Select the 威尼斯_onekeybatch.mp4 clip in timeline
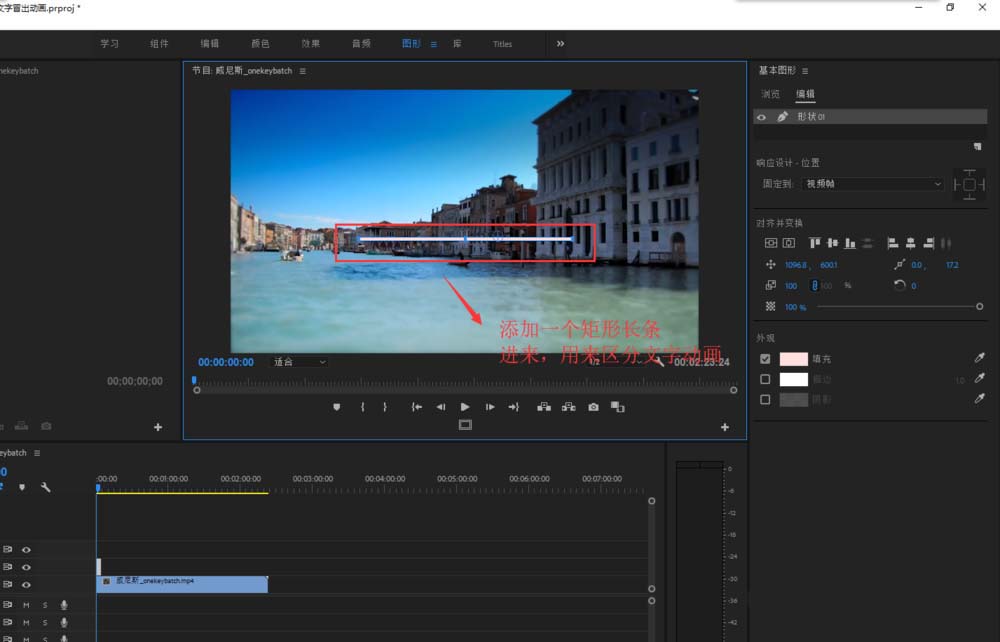This screenshot has height=642, width=1000. (182, 584)
